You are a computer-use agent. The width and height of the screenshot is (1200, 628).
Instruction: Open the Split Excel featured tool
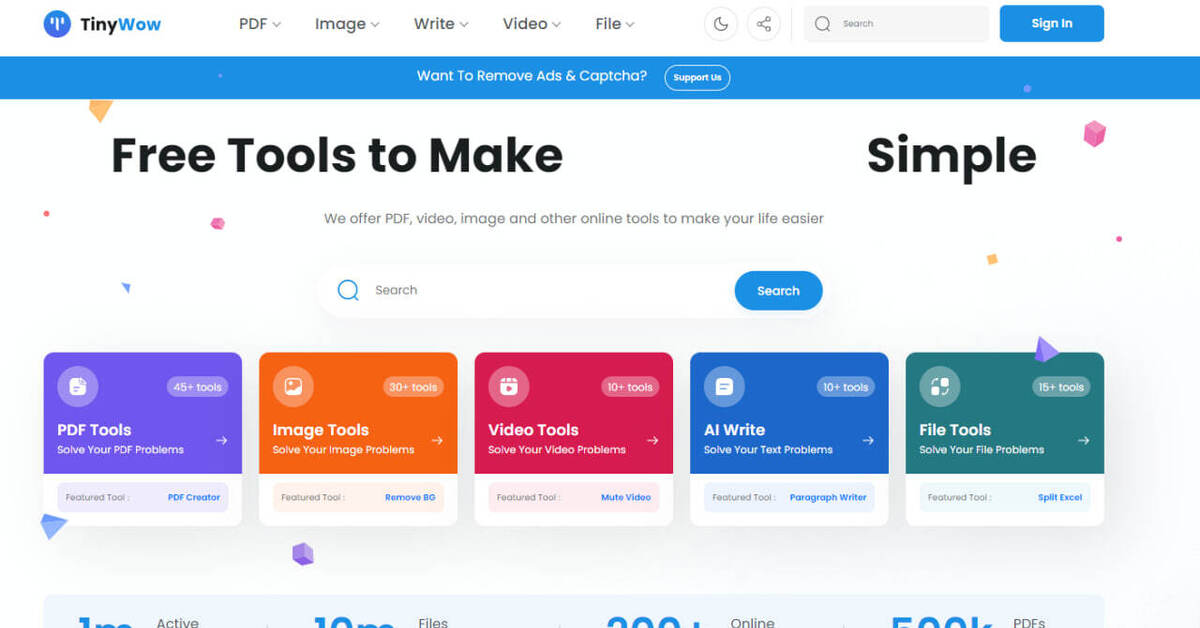[x=1060, y=497]
